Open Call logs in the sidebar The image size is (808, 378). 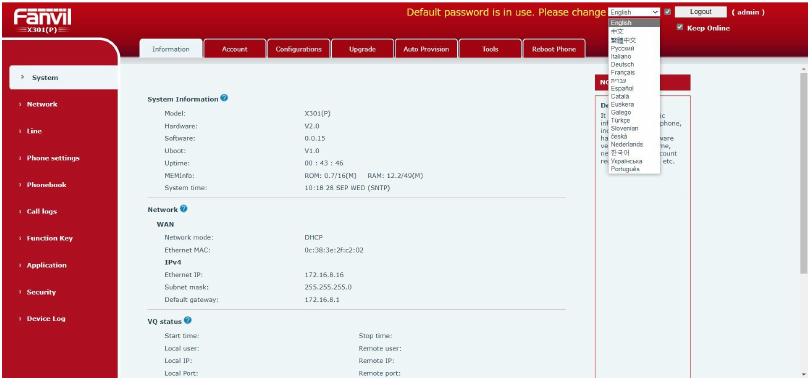point(42,211)
